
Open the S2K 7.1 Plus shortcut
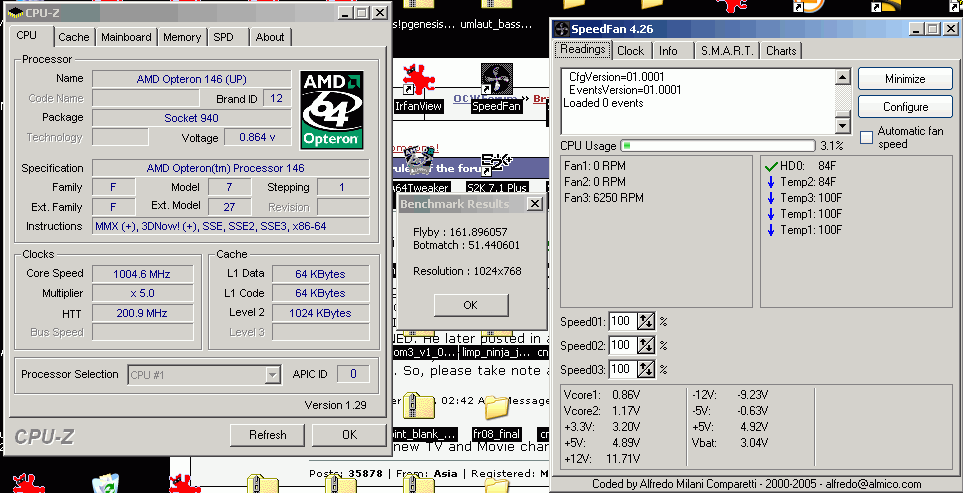496,165
